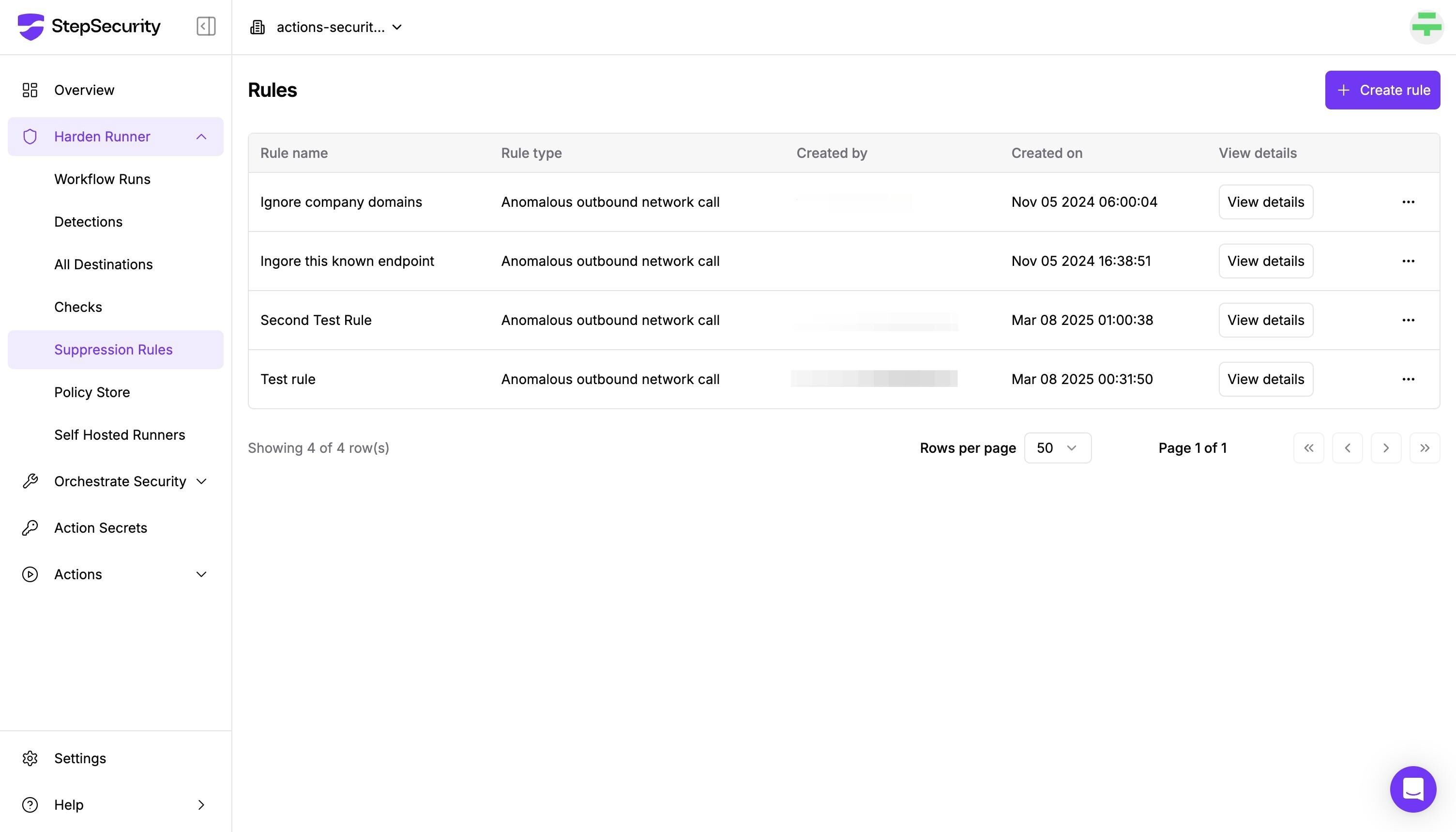Expand the Help submenu arrow
The height and width of the screenshot is (832, 1456).
tap(201, 804)
